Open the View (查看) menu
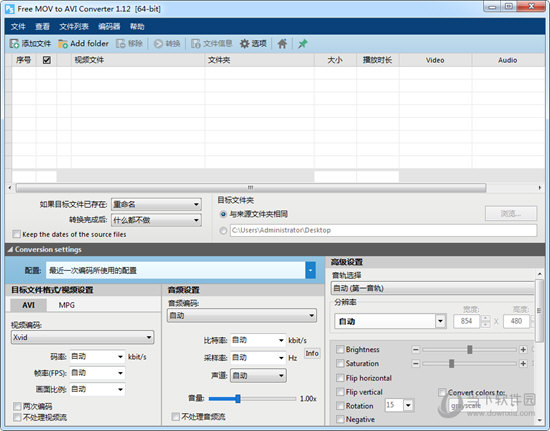This screenshot has width=550, height=431. (x=42, y=27)
